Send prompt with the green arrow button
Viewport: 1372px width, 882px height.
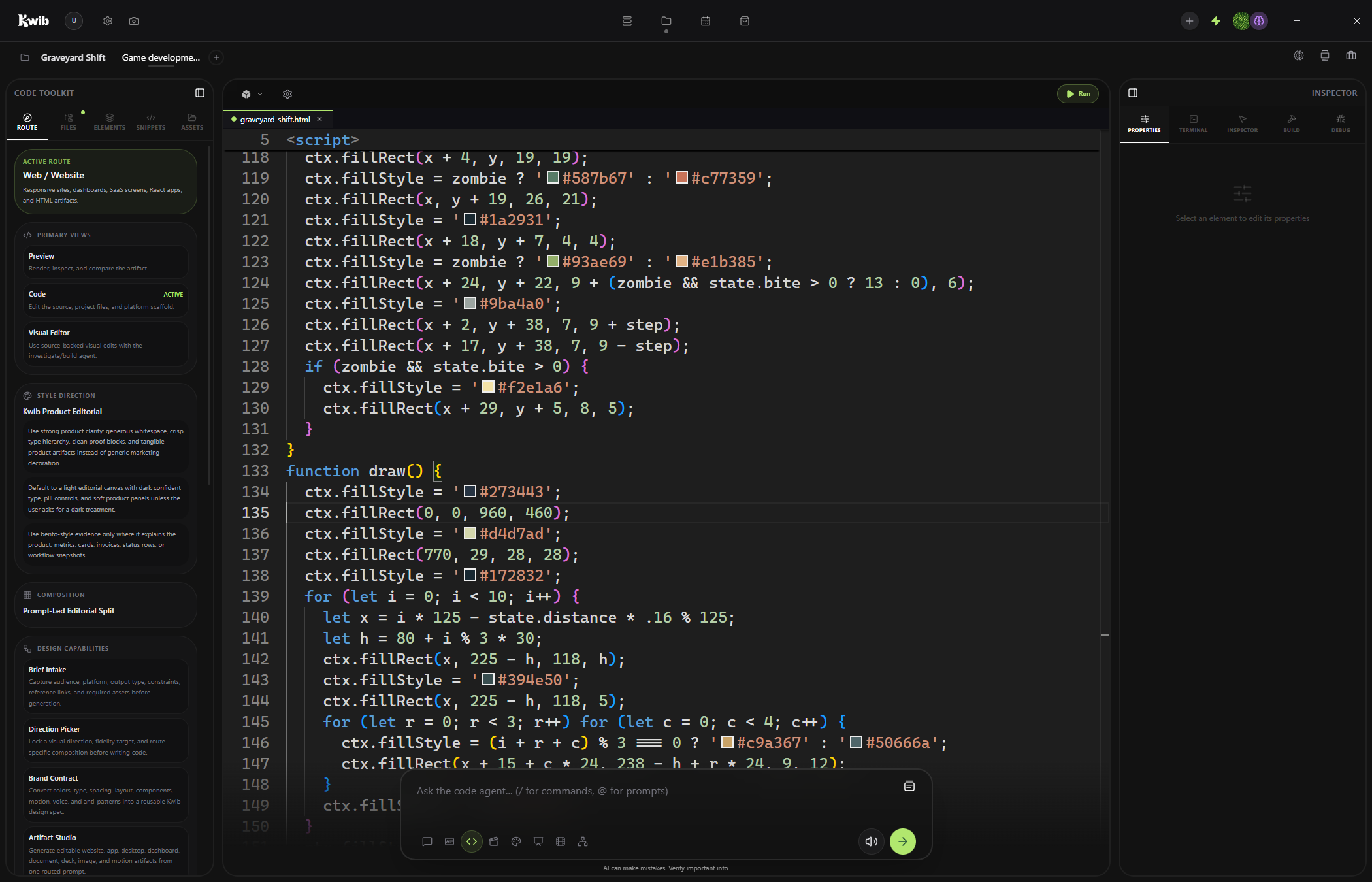click(903, 841)
